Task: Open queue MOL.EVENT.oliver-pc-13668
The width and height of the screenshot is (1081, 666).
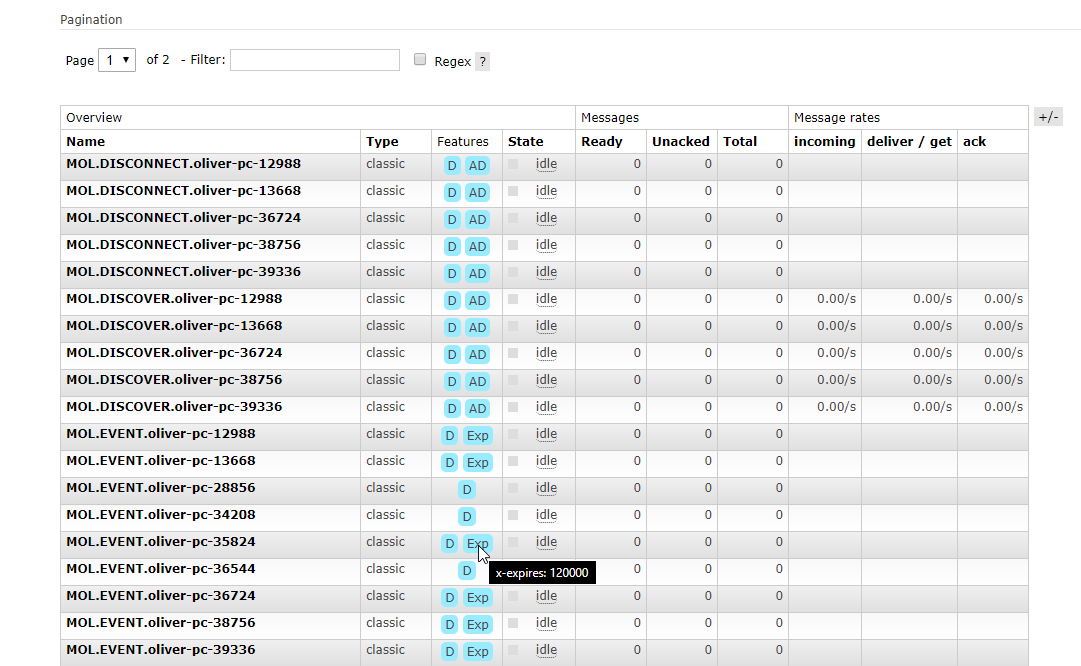Action: pos(161,461)
